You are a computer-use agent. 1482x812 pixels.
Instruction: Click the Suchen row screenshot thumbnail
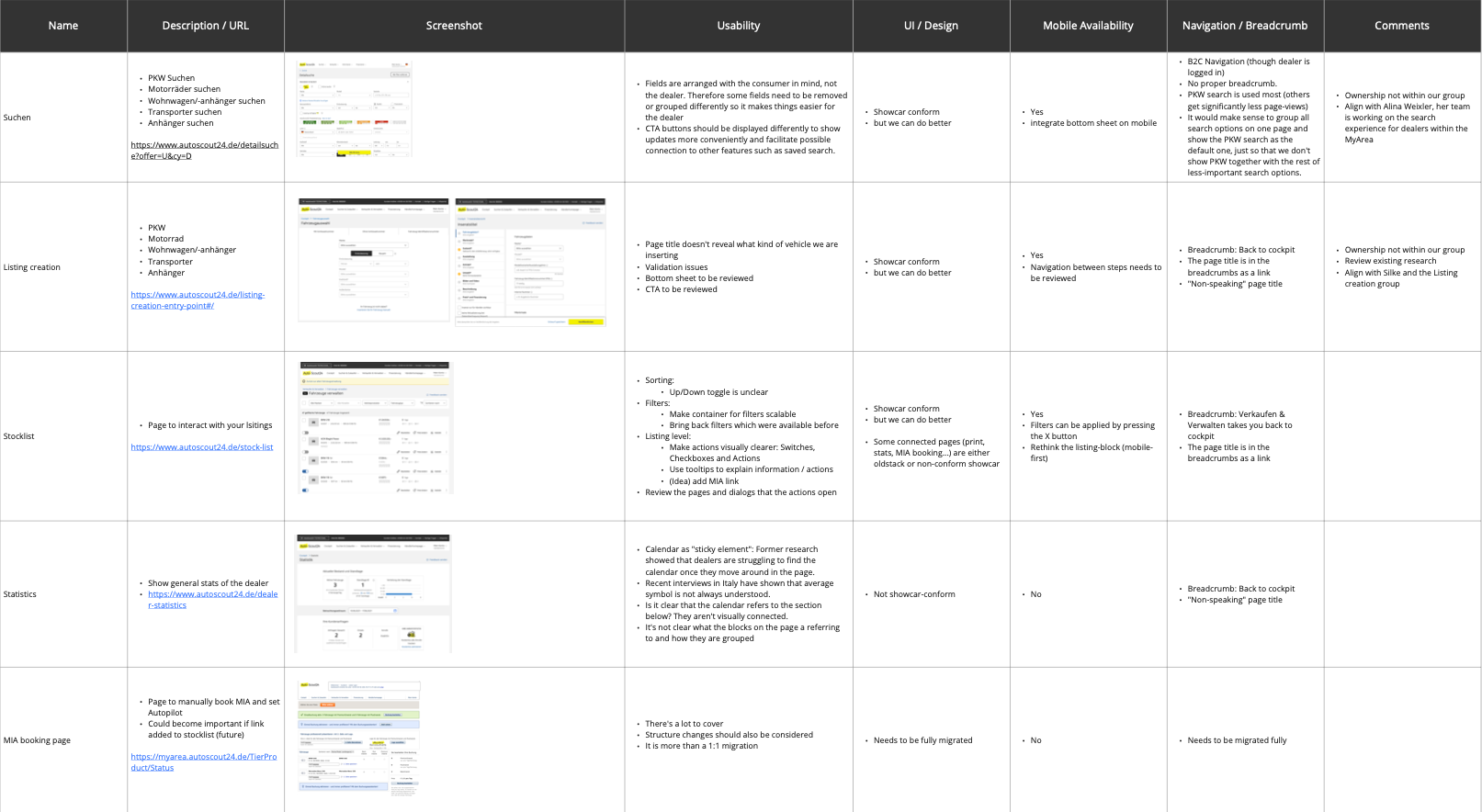point(355,109)
